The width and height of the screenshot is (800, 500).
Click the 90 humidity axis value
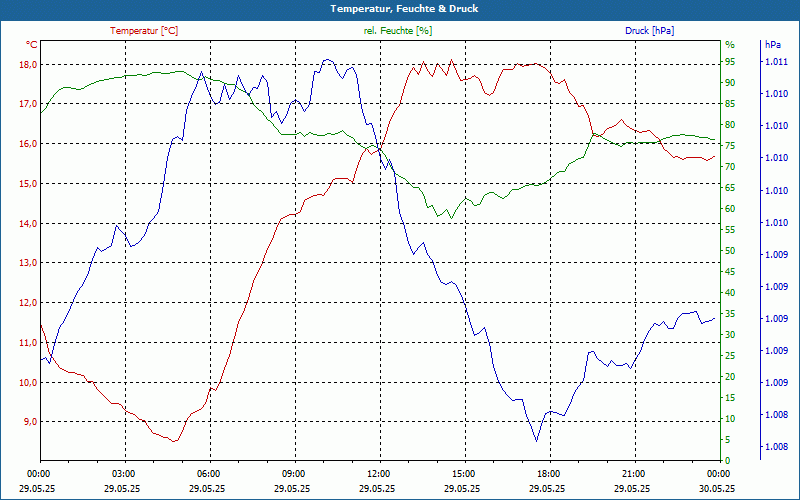(x=730, y=83)
